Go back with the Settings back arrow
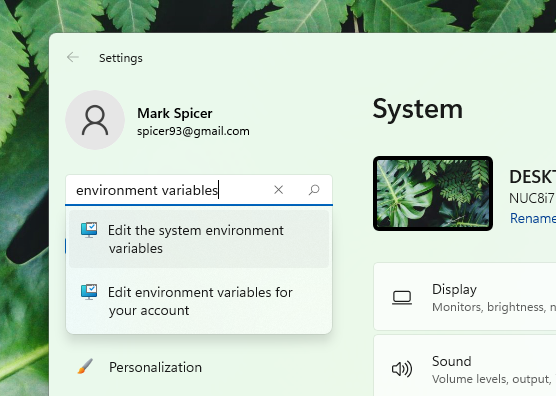Screen dimensions: 556x396 tap(73, 57)
